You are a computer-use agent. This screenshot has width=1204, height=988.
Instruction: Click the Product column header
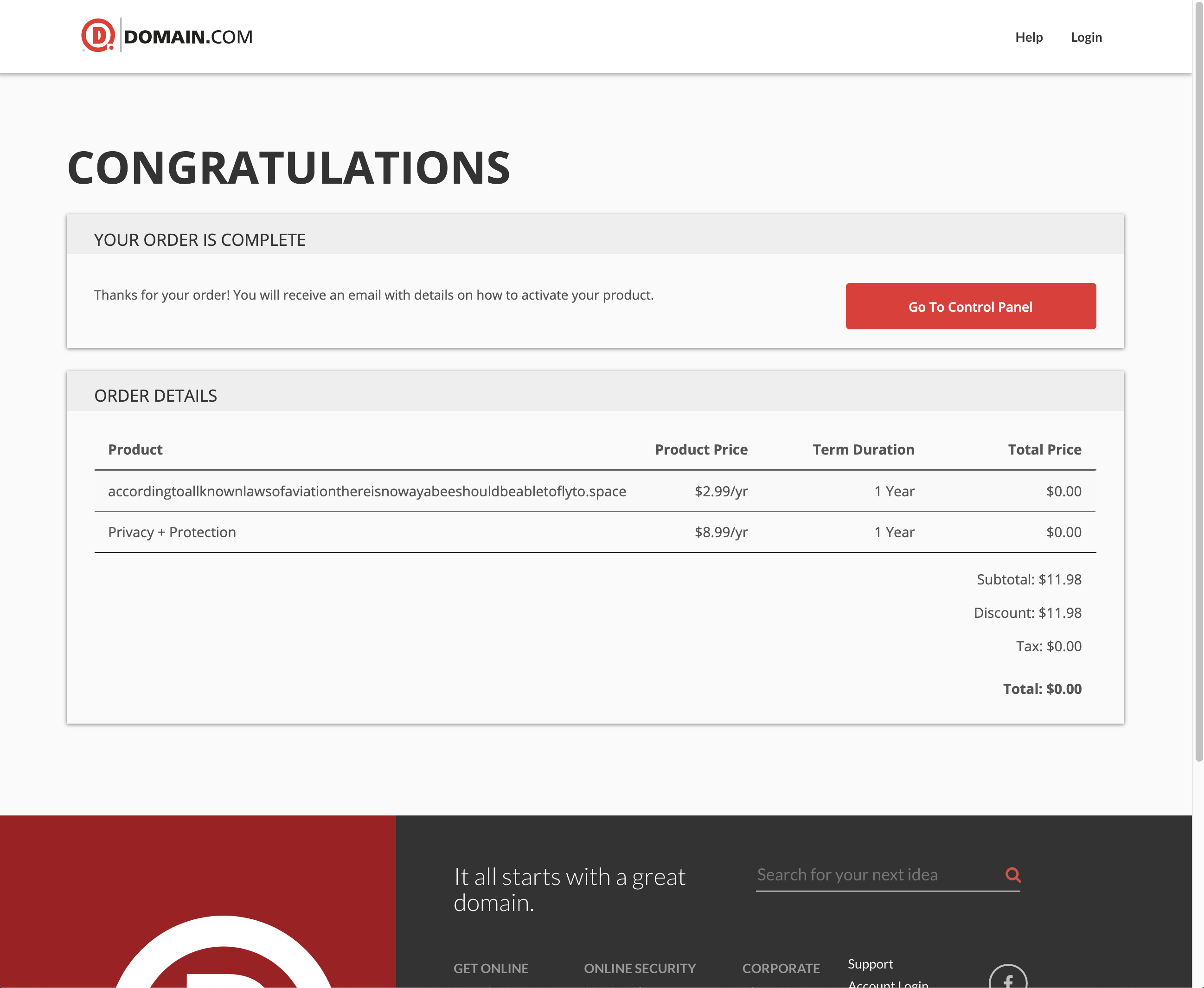(135, 449)
